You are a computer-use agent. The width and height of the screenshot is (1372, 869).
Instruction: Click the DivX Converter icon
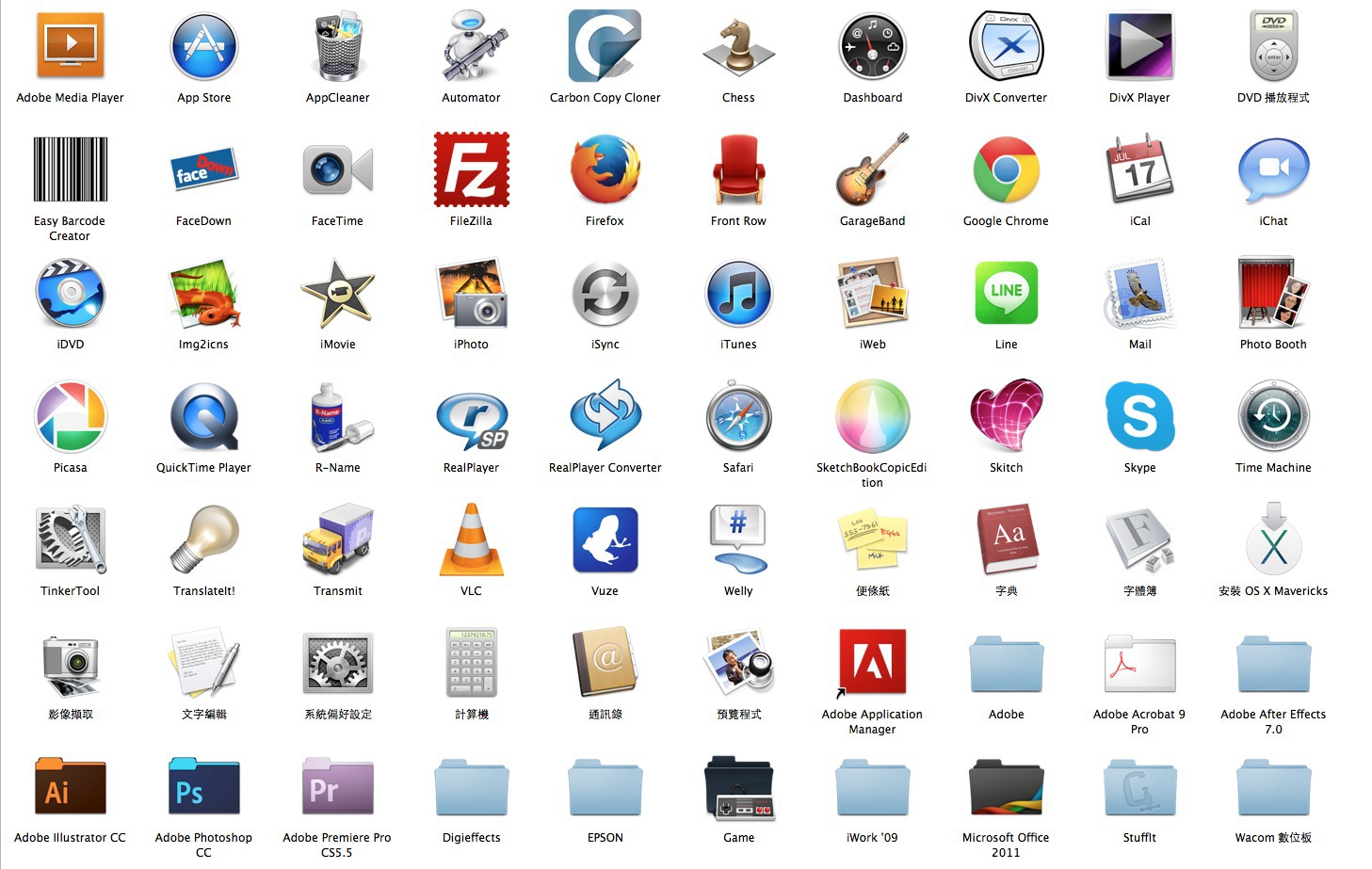tap(1007, 46)
